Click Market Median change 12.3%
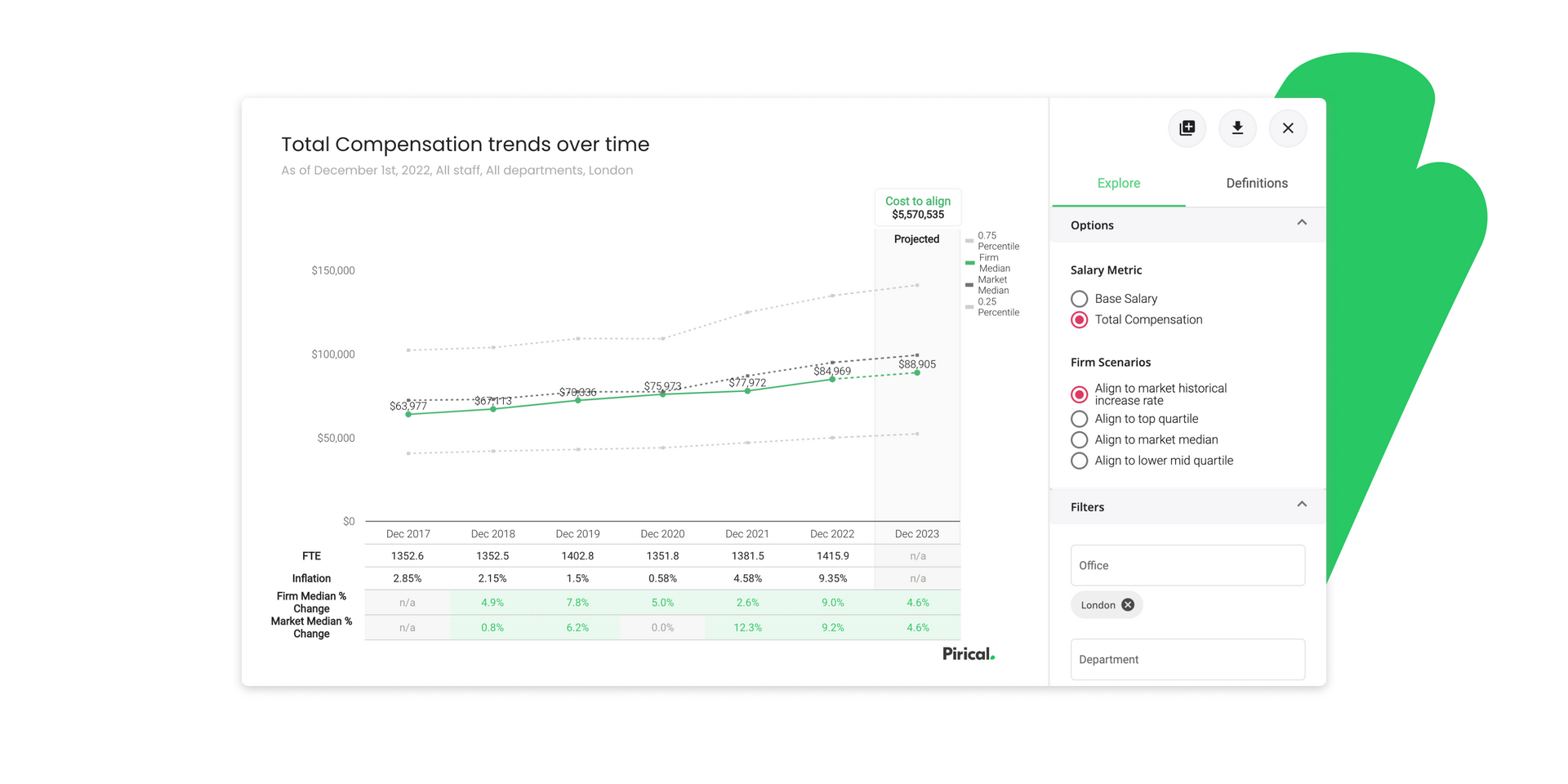Viewport: 1568px width, 784px height. 747,628
